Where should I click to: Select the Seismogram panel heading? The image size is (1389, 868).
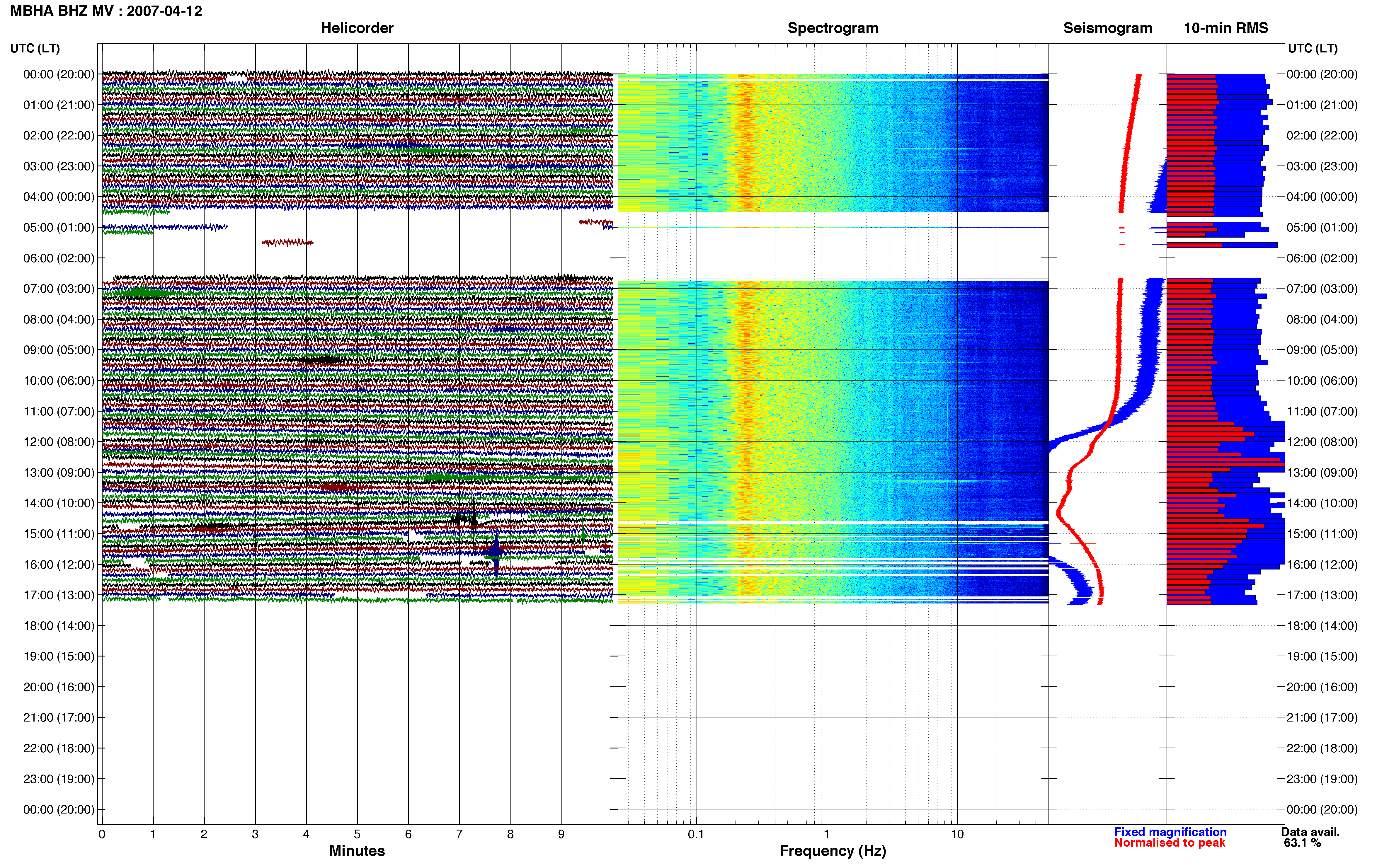click(x=1107, y=28)
